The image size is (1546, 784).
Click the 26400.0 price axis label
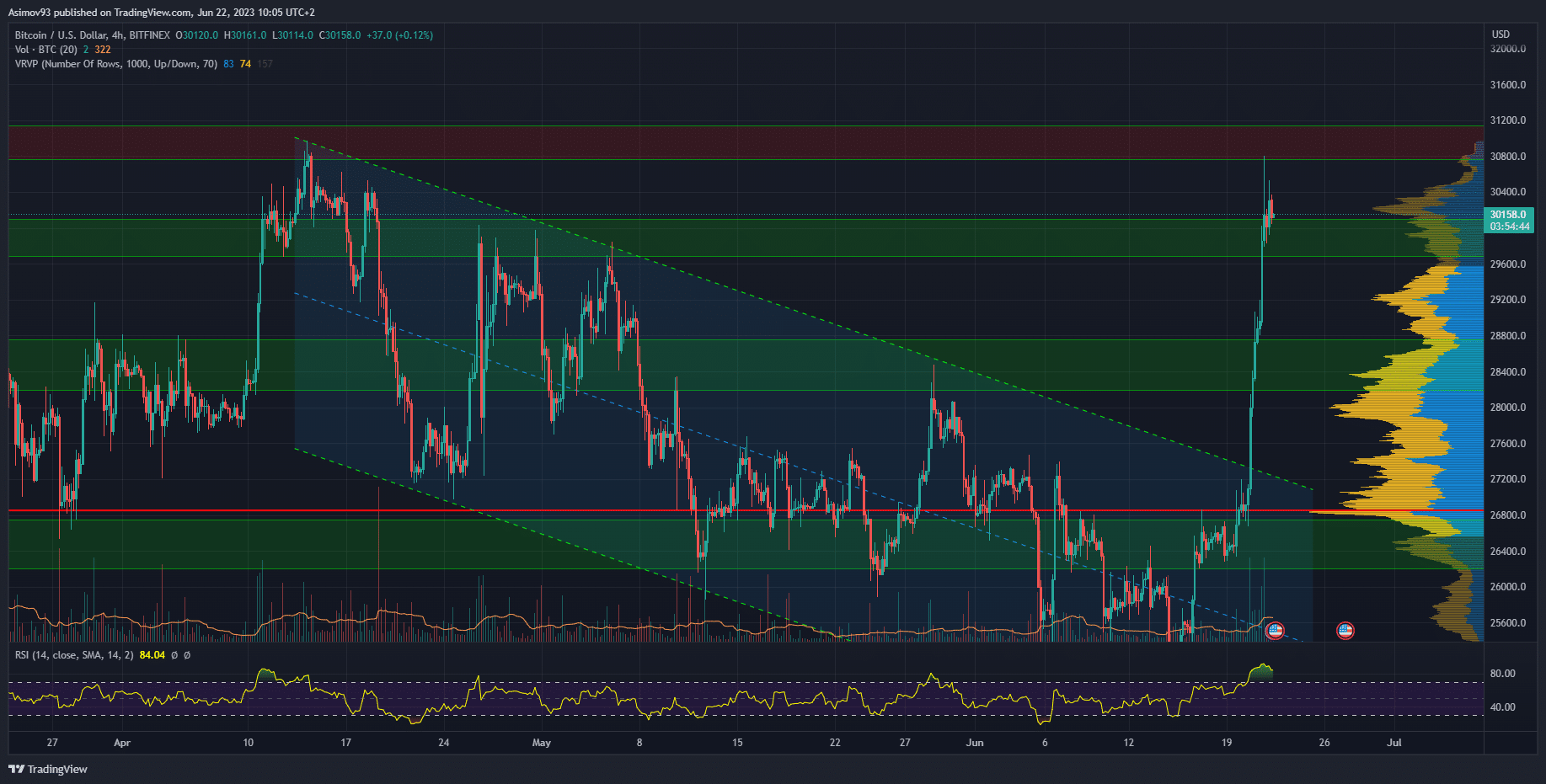coord(1508,552)
